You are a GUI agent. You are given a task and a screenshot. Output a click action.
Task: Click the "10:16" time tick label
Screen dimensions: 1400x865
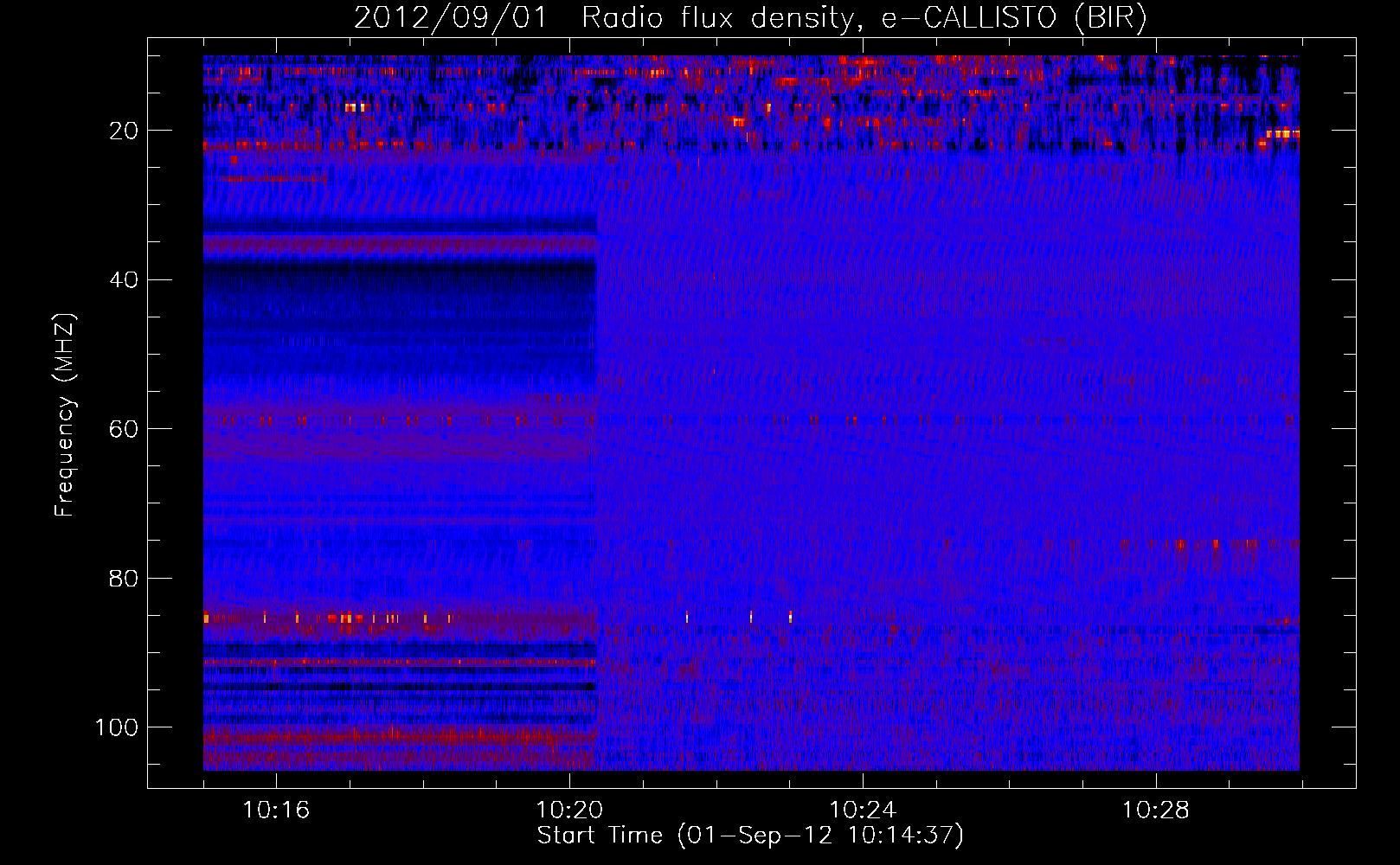click(276, 811)
